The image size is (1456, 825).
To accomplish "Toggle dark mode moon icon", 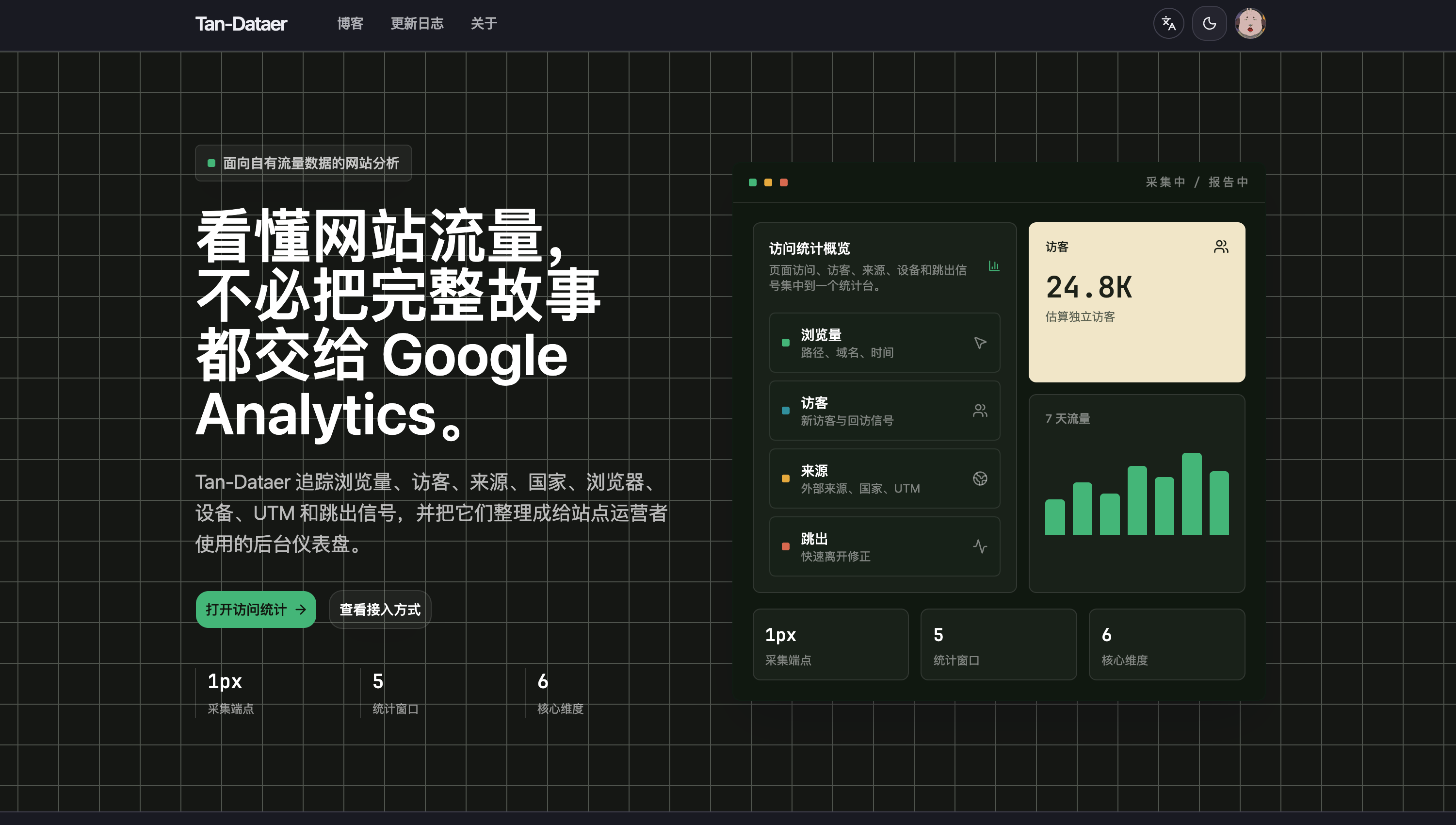I will [x=1209, y=23].
